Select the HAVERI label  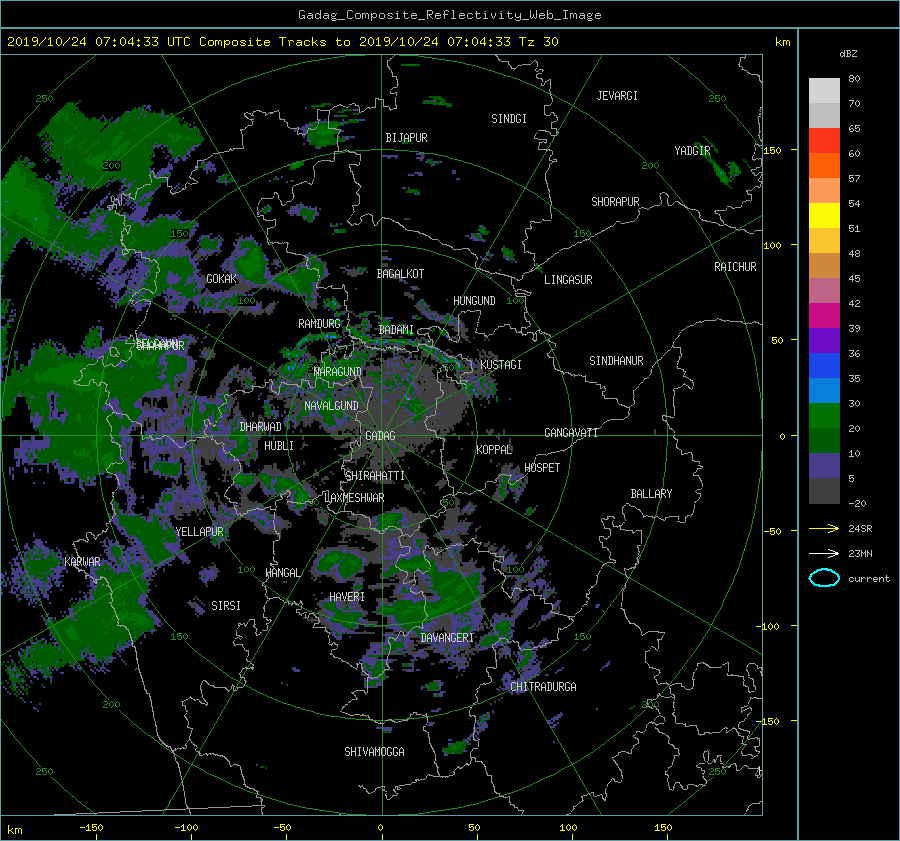click(x=347, y=597)
